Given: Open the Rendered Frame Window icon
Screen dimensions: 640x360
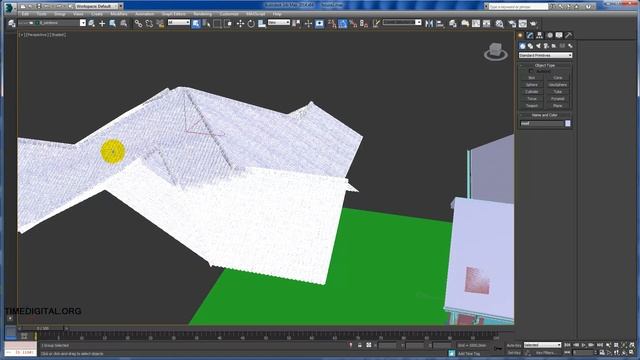Looking at the screenshot, I should tap(522, 24).
